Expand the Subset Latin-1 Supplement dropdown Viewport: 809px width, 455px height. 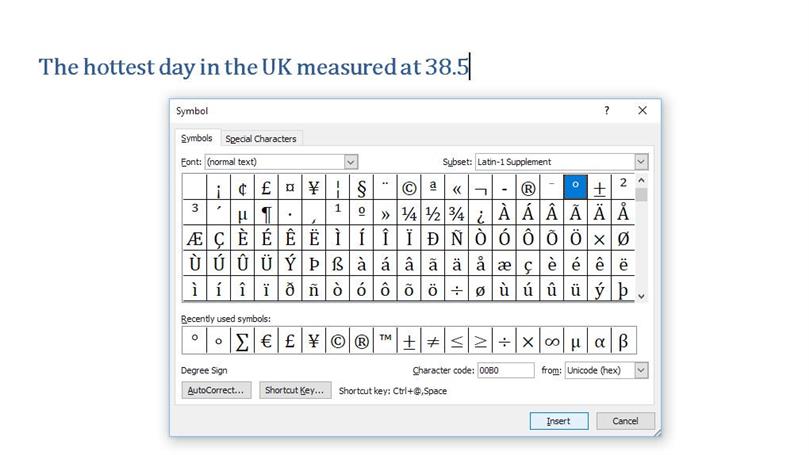[641, 162]
